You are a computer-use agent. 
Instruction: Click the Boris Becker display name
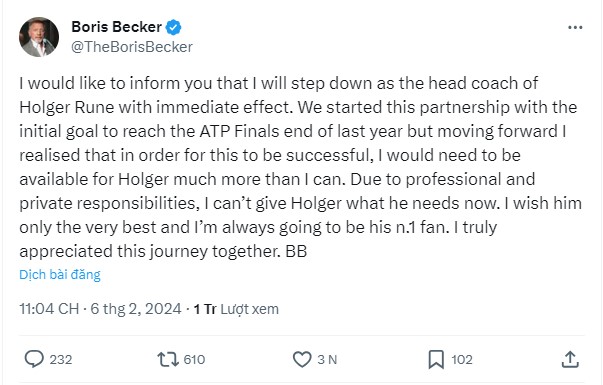pos(117,27)
